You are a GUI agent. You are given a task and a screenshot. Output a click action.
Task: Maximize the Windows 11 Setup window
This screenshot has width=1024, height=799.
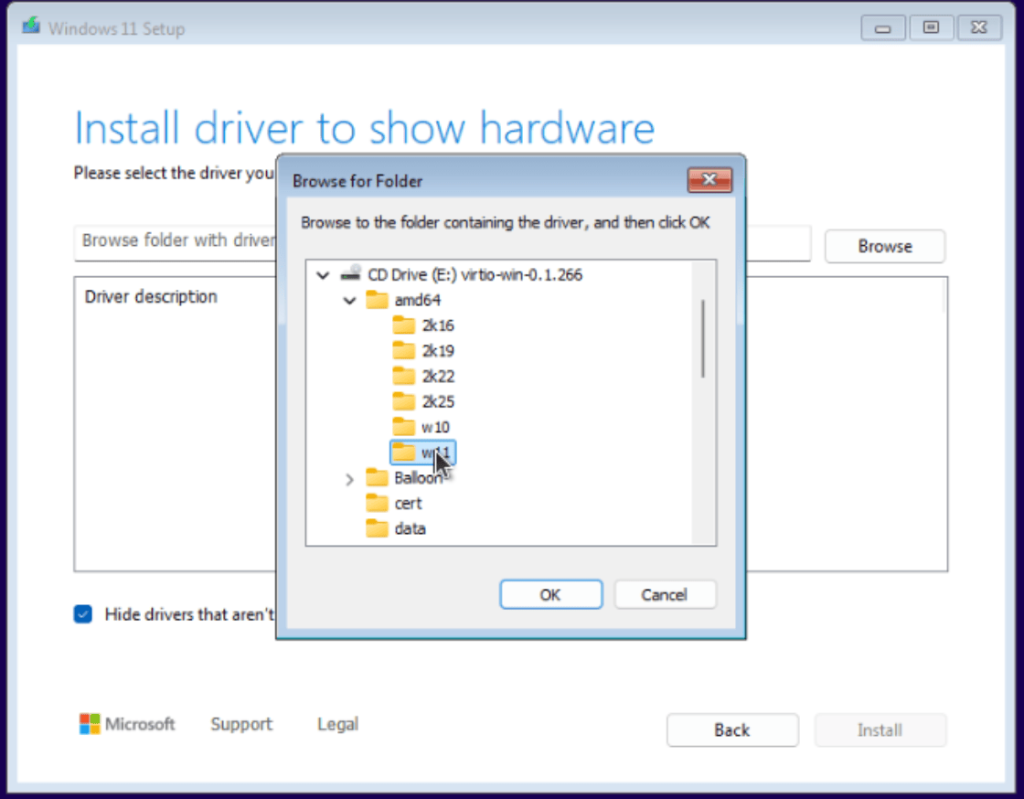pos(931,27)
